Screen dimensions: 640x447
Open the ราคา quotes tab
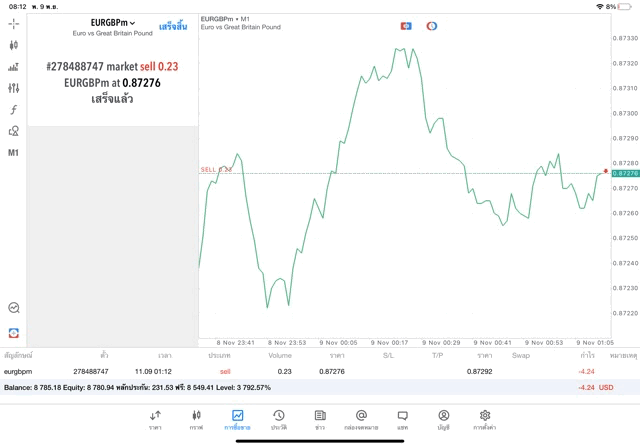tap(155, 420)
